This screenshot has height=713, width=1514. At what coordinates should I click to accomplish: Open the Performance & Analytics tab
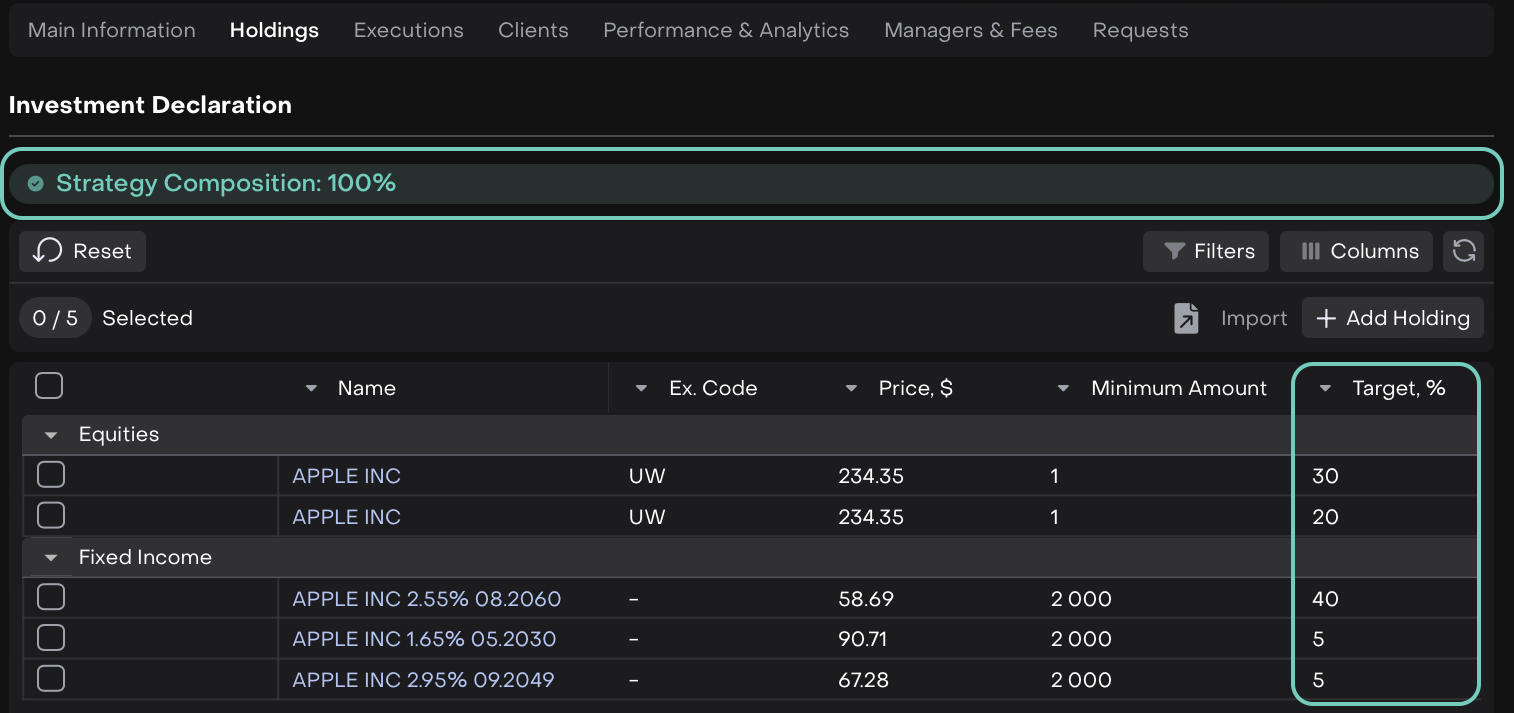726,30
